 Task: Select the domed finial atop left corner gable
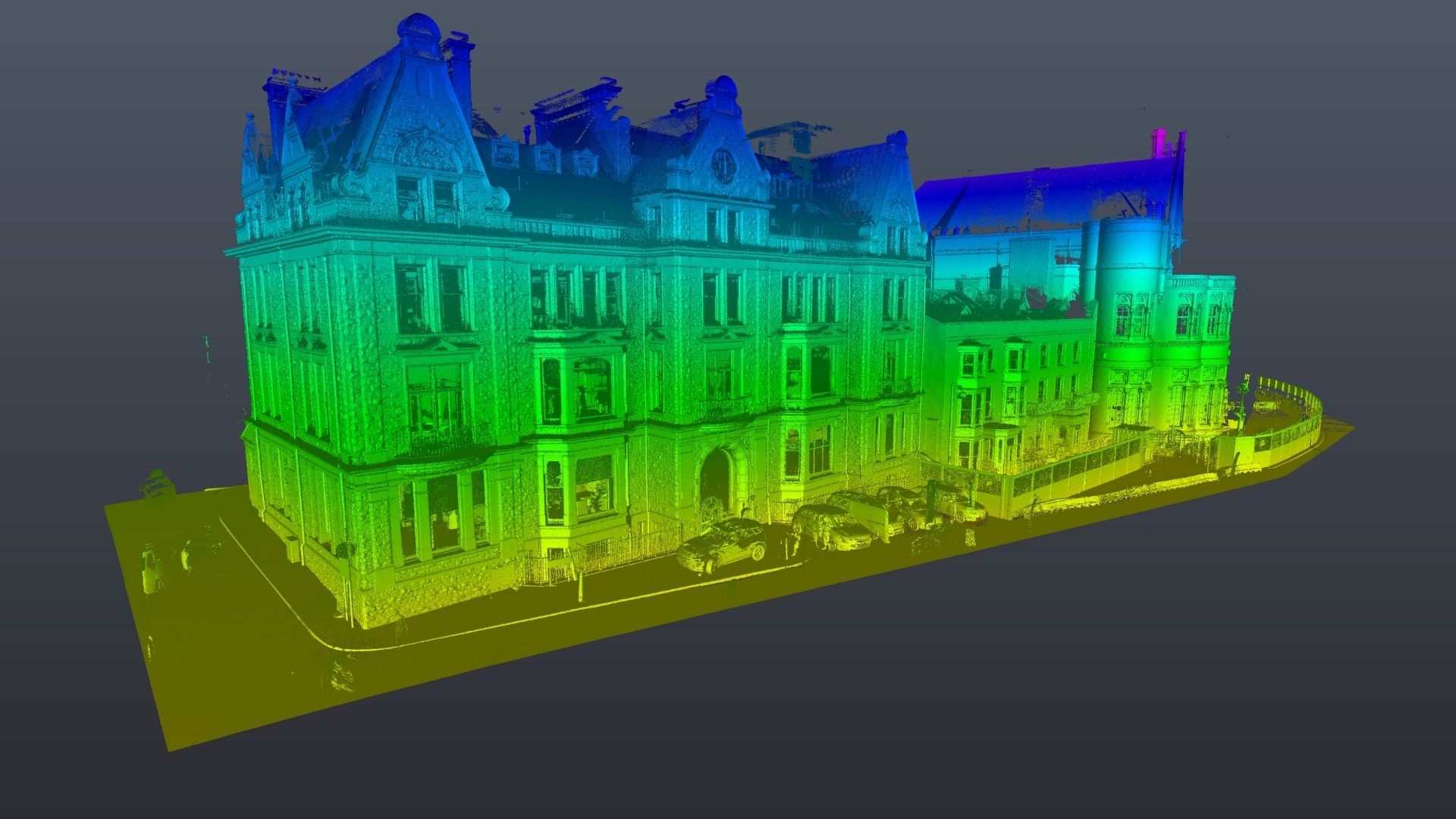click(419, 27)
